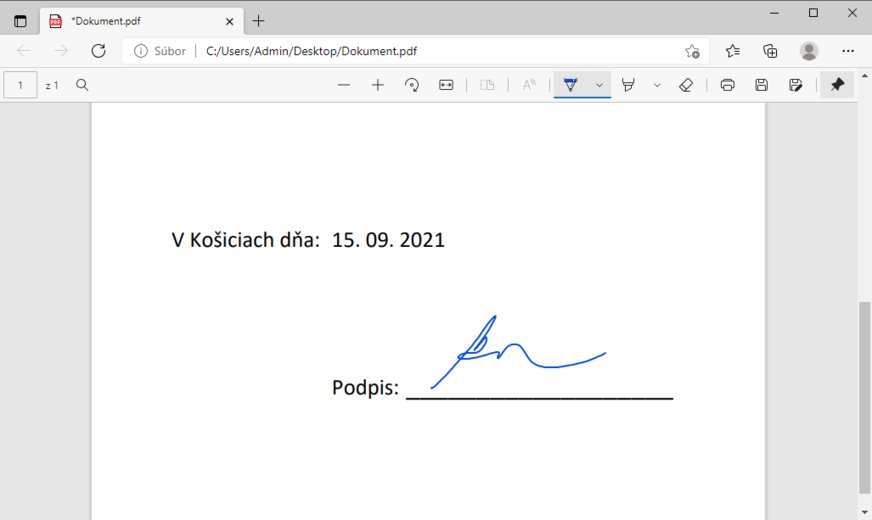Image resolution: width=872 pixels, height=520 pixels.
Task: Expand the Highlight color options dropdown
Action: (657, 86)
